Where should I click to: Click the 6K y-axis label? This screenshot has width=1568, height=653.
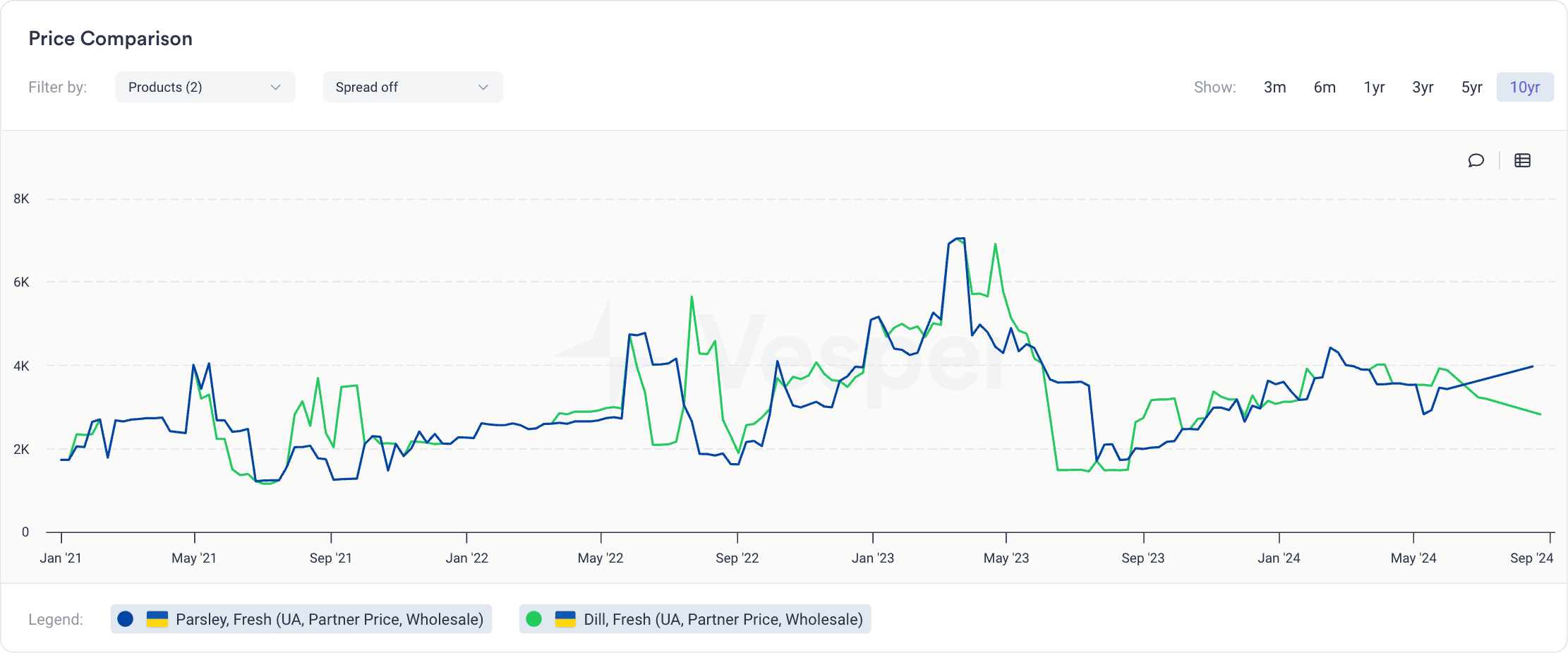(x=21, y=282)
